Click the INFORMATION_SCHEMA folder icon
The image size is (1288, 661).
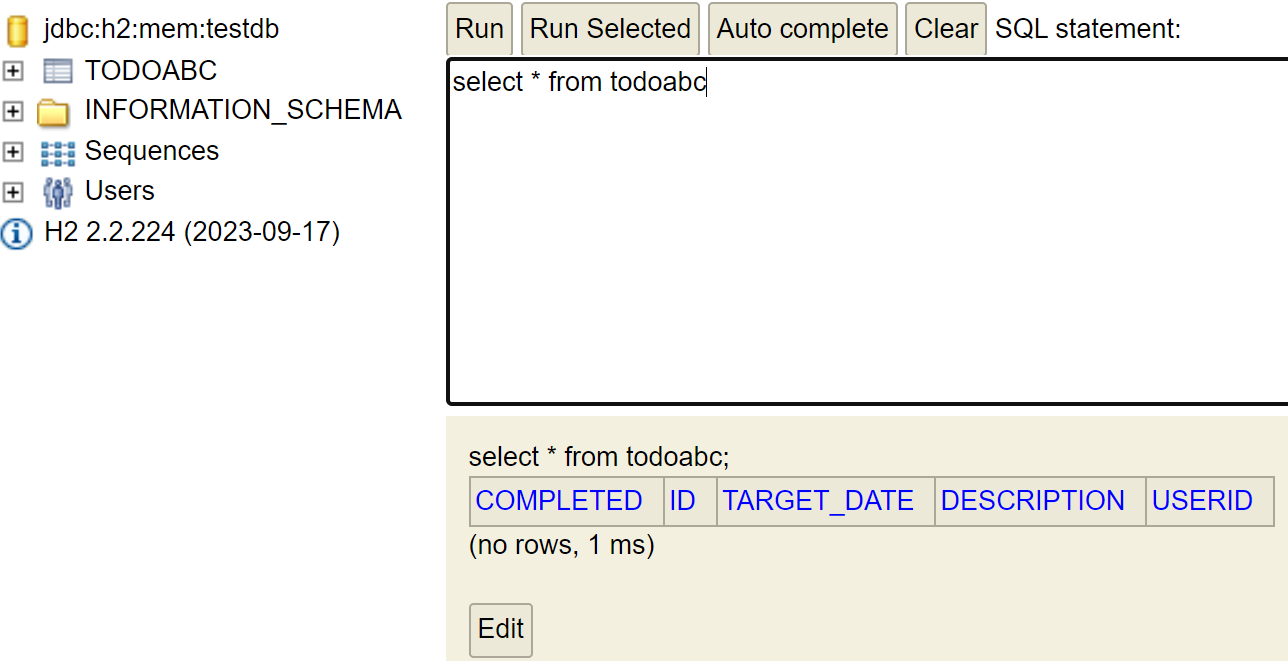click(x=53, y=112)
